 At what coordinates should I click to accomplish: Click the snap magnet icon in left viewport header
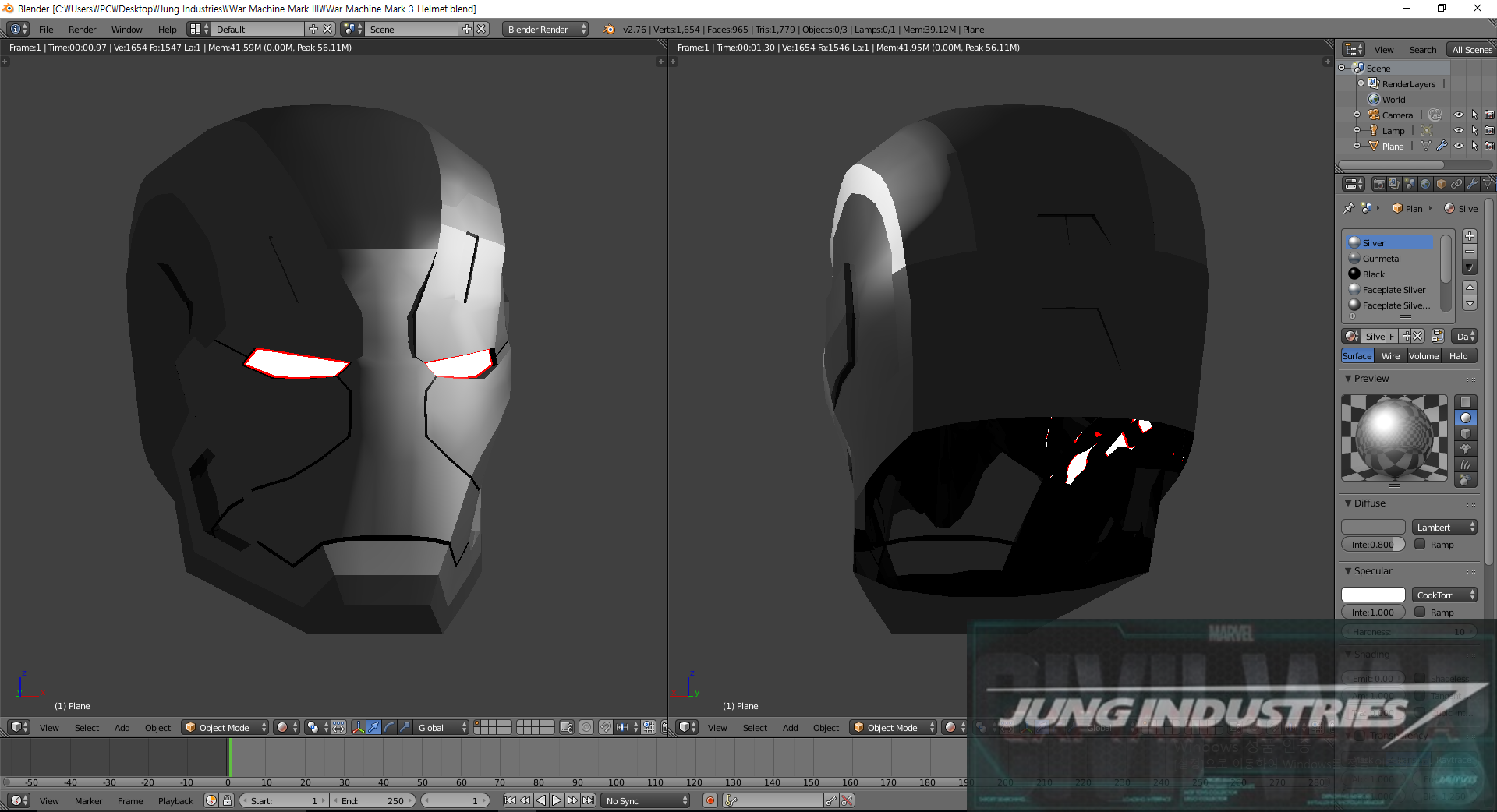606,727
